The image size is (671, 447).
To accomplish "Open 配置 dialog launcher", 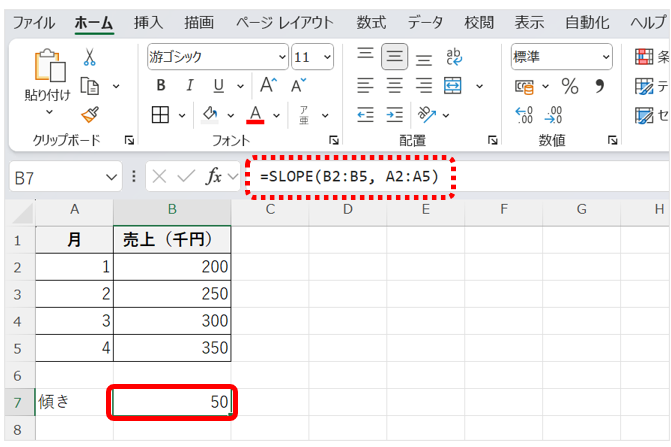I will (x=493, y=140).
